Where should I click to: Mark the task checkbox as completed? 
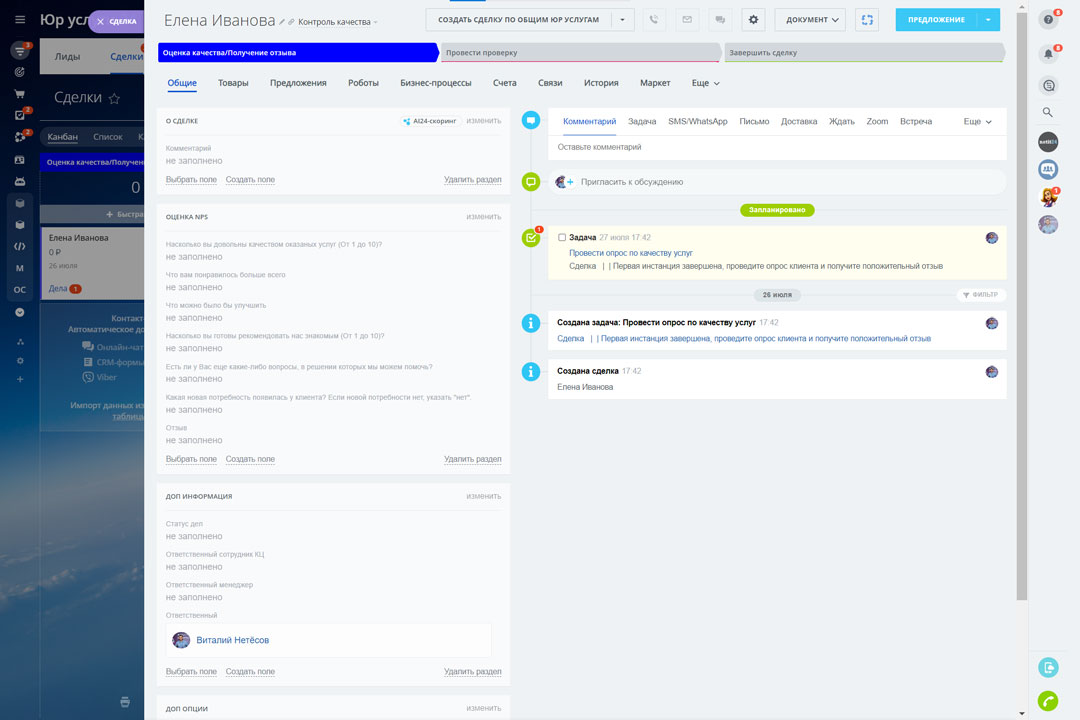tap(562, 238)
